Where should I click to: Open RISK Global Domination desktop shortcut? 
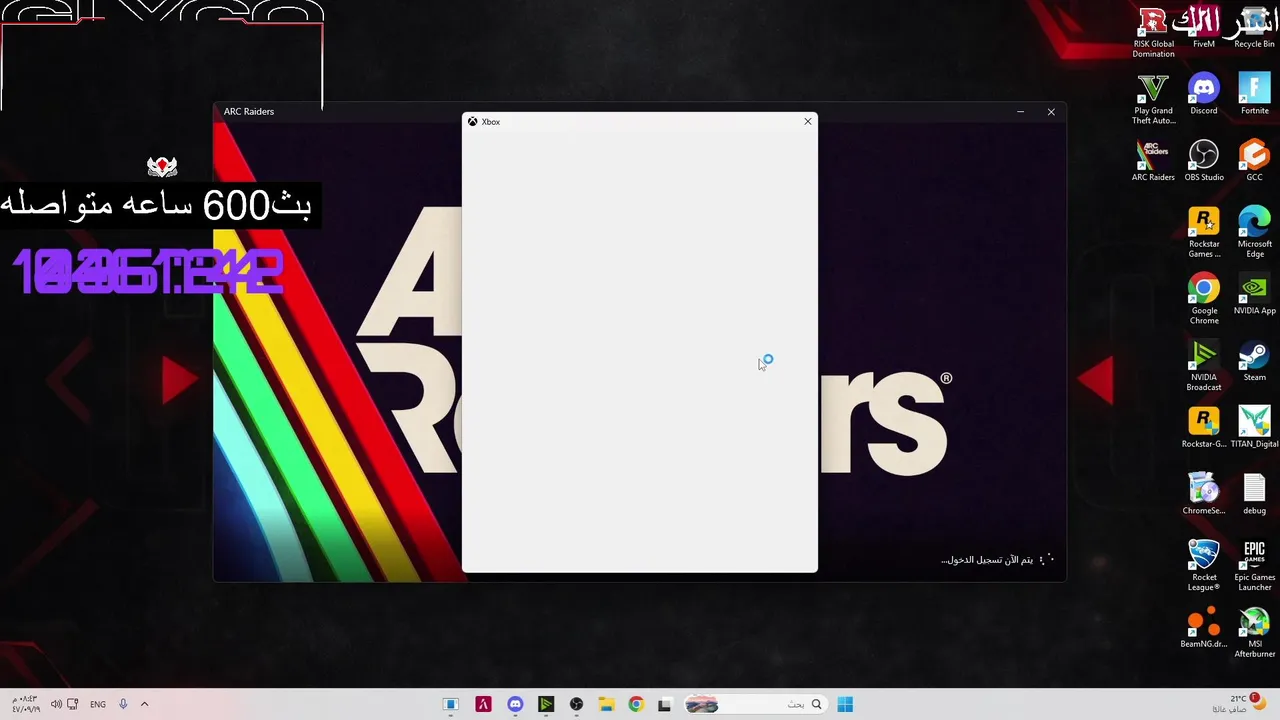[x=1153, y=32]
